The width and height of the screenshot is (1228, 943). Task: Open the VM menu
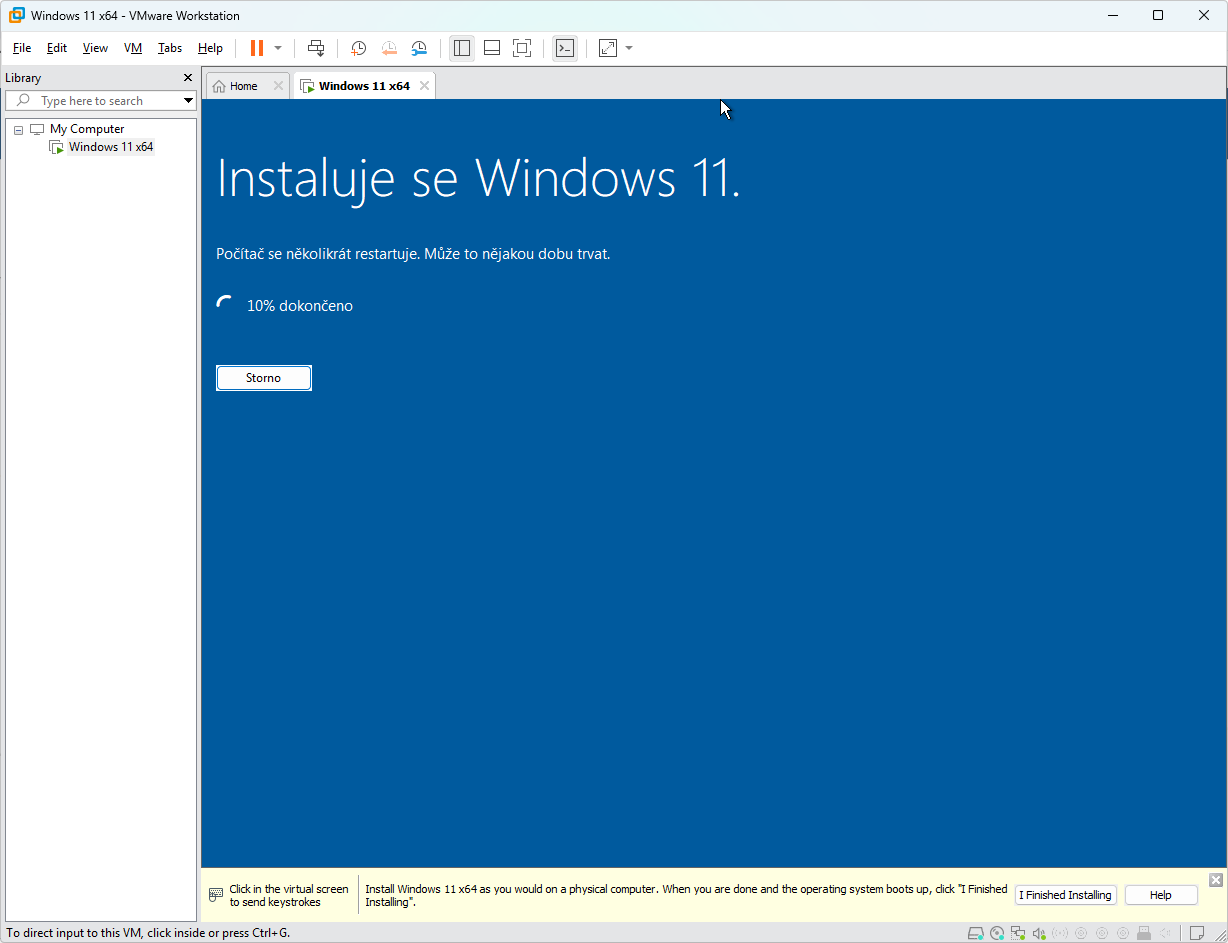coord(133,47)
